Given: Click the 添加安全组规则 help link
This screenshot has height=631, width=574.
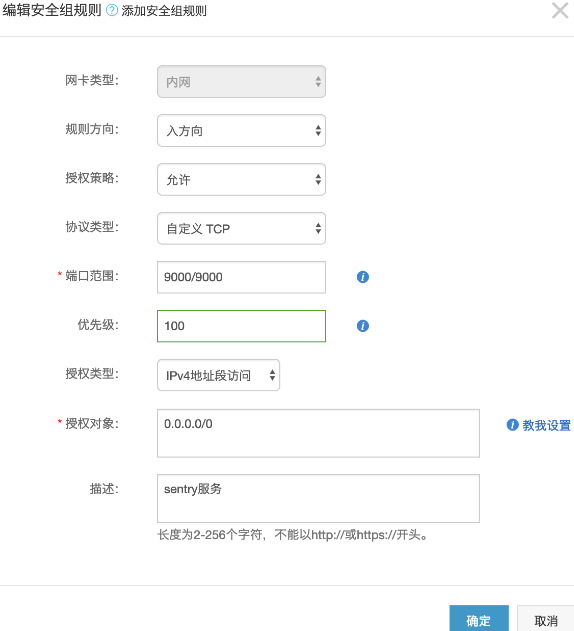Looking at the screenshot, I should 164,11.
